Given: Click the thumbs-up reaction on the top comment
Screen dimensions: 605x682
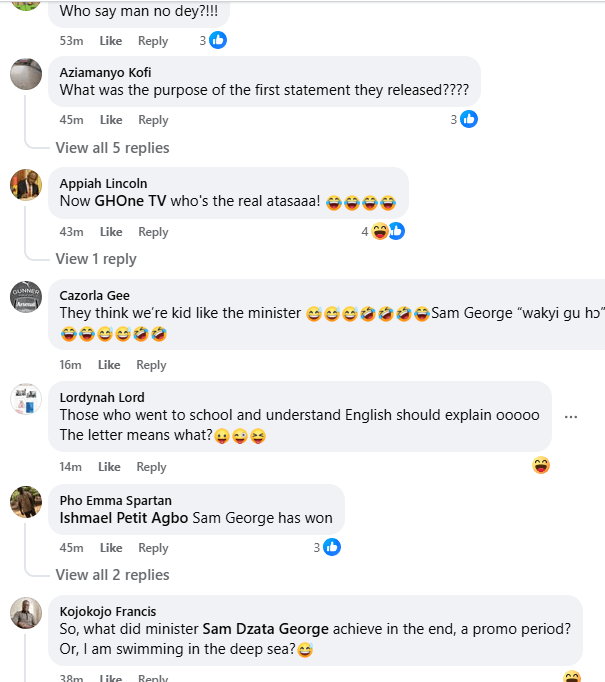Looking at the screenshot, I should point(217,40).
